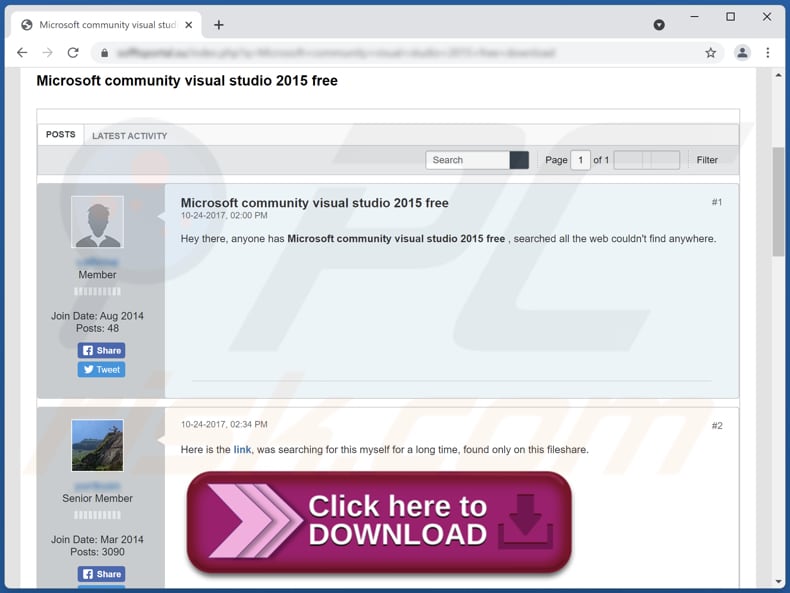Open the Chrome three-dot menu
Image resolution: width=790 pixels, height=593 pixels.
(x=767, y=53)
